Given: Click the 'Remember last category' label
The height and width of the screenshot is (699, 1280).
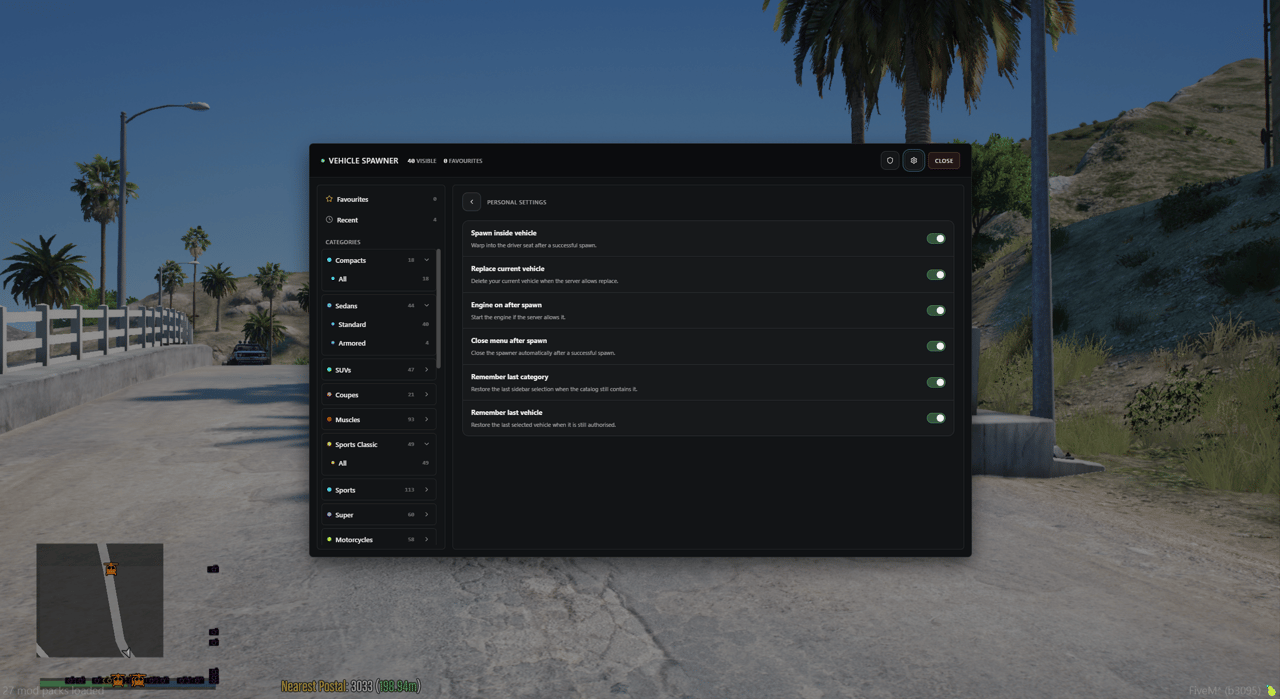Looking at the screenshot, I should coord(510,377).
